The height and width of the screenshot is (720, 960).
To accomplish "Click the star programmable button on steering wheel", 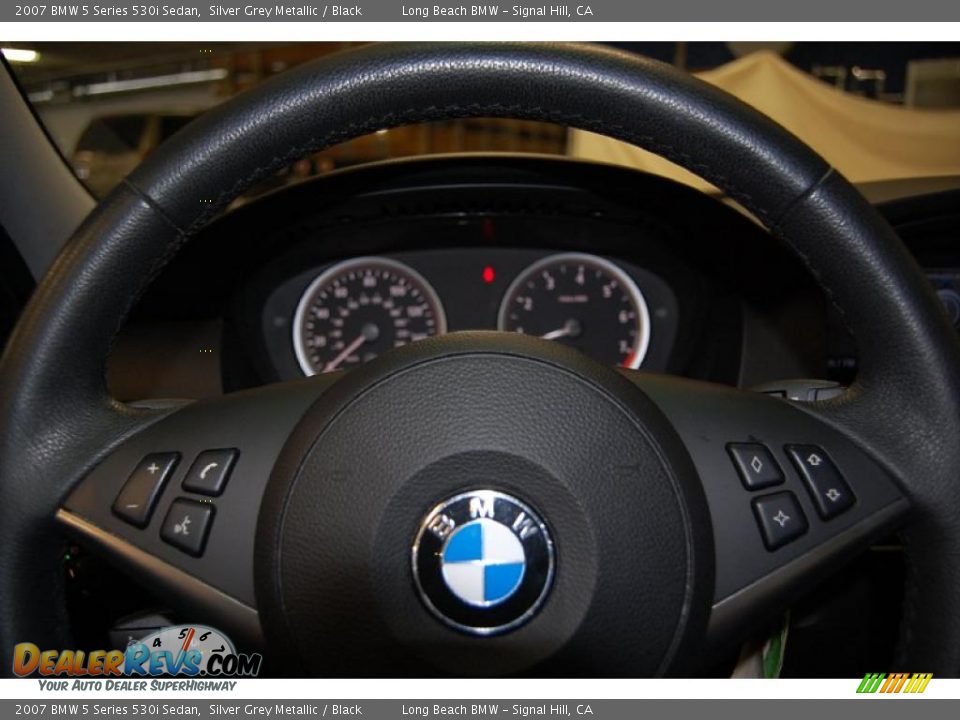I will [x=779, y=520].
